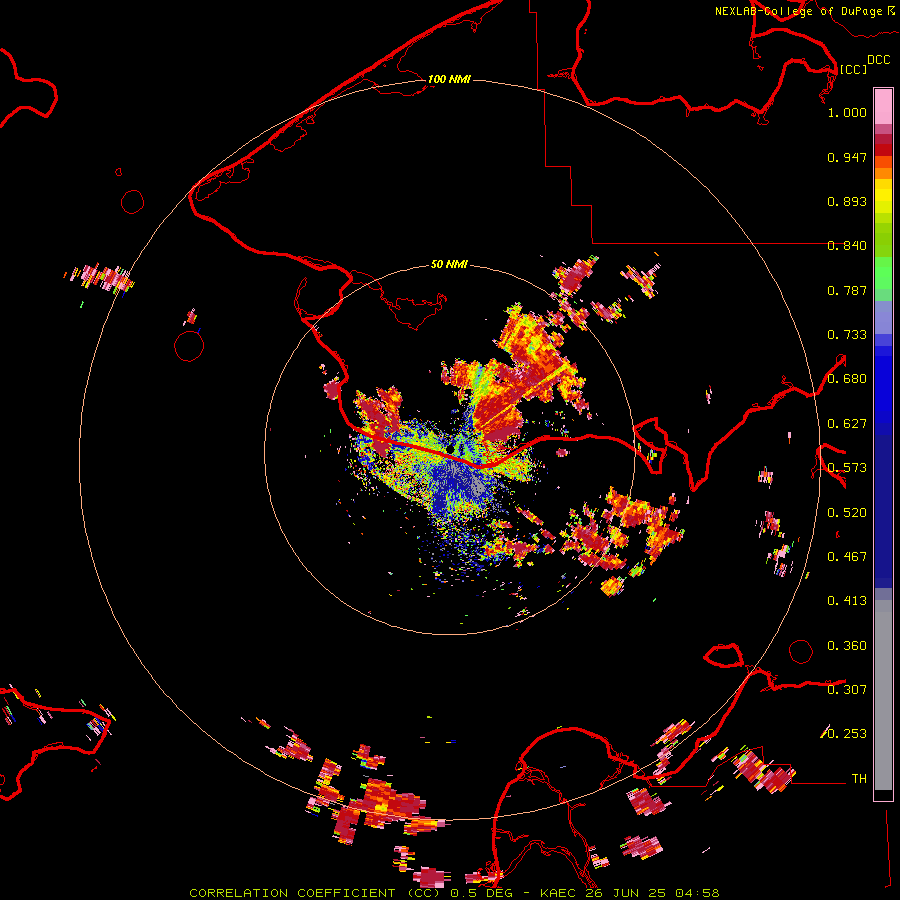Pick the orange swatch on the color scale
The image size is (900, 900).
pos(883,172)
